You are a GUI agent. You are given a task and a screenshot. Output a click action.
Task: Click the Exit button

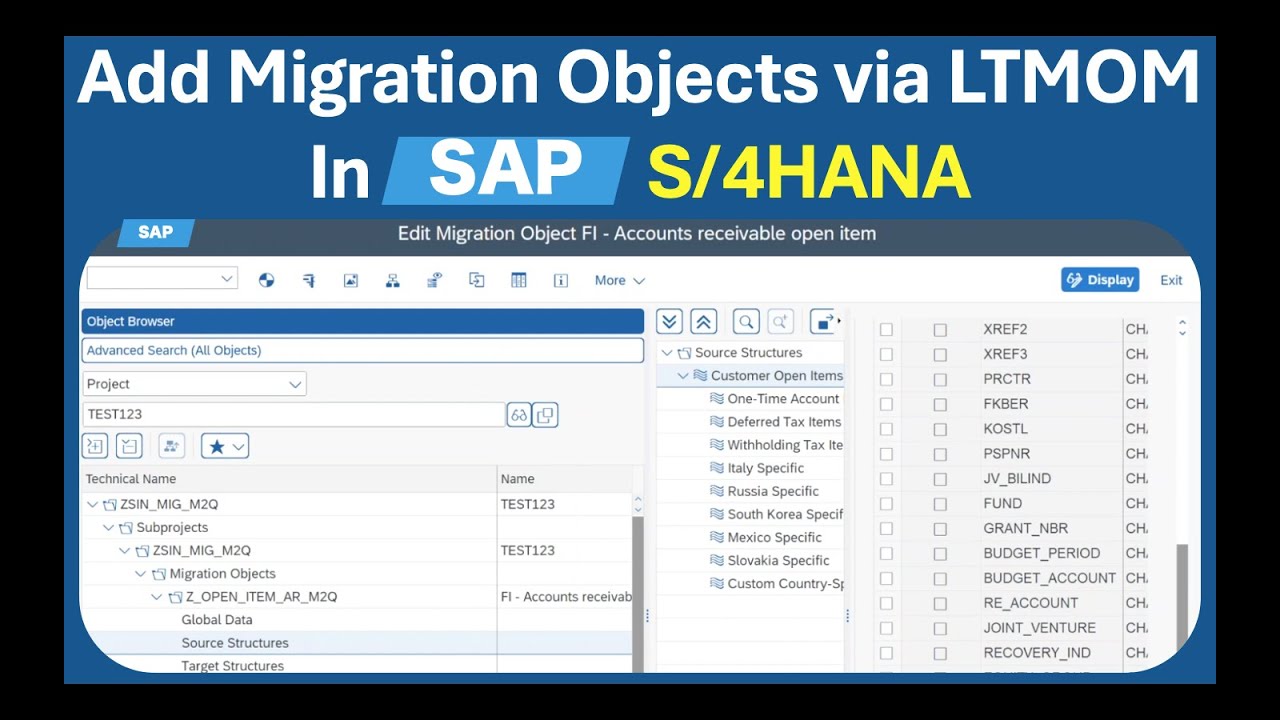pyautogui.click(x=1171, y=281)
